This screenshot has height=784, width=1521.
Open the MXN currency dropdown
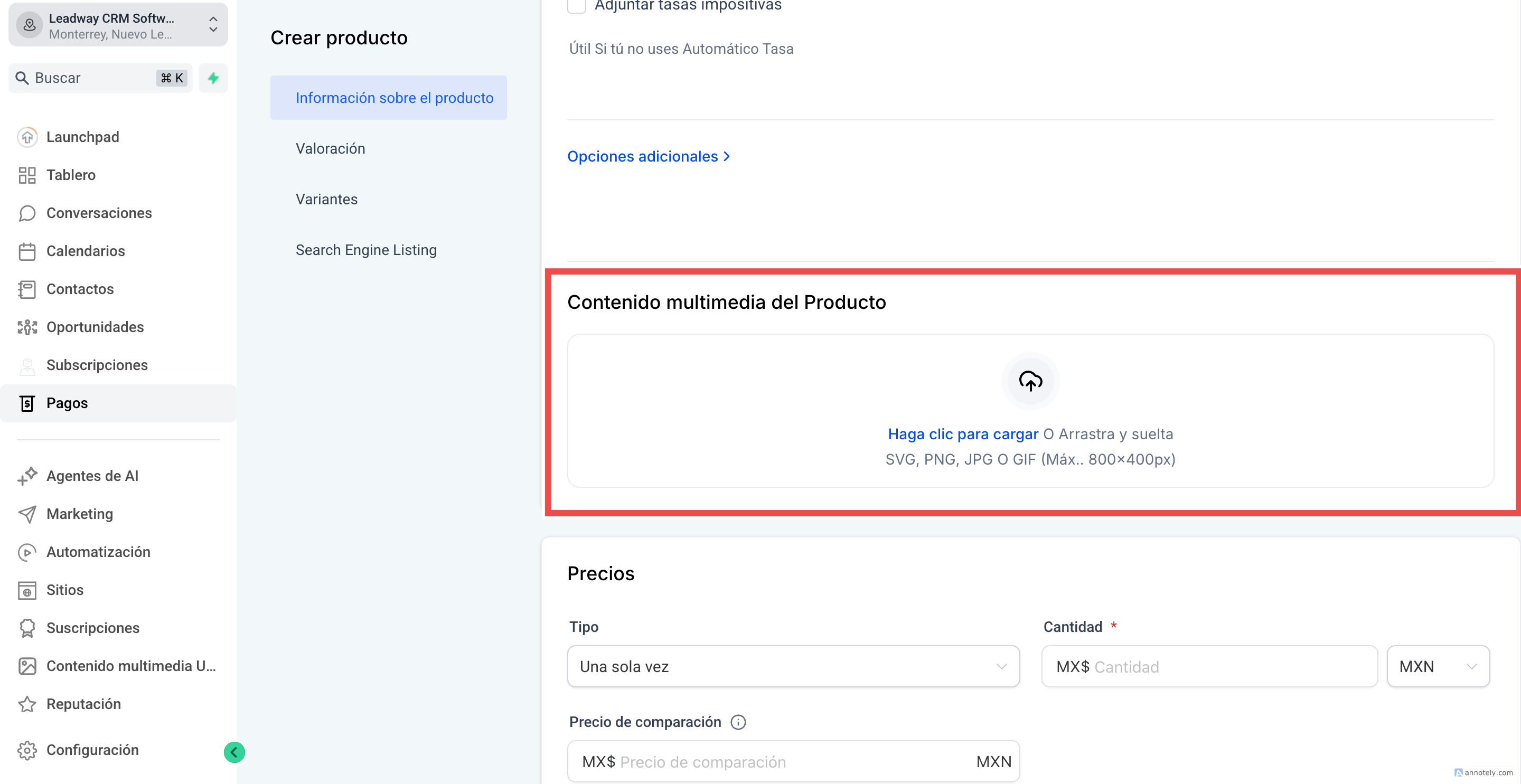coord(1438,666)
